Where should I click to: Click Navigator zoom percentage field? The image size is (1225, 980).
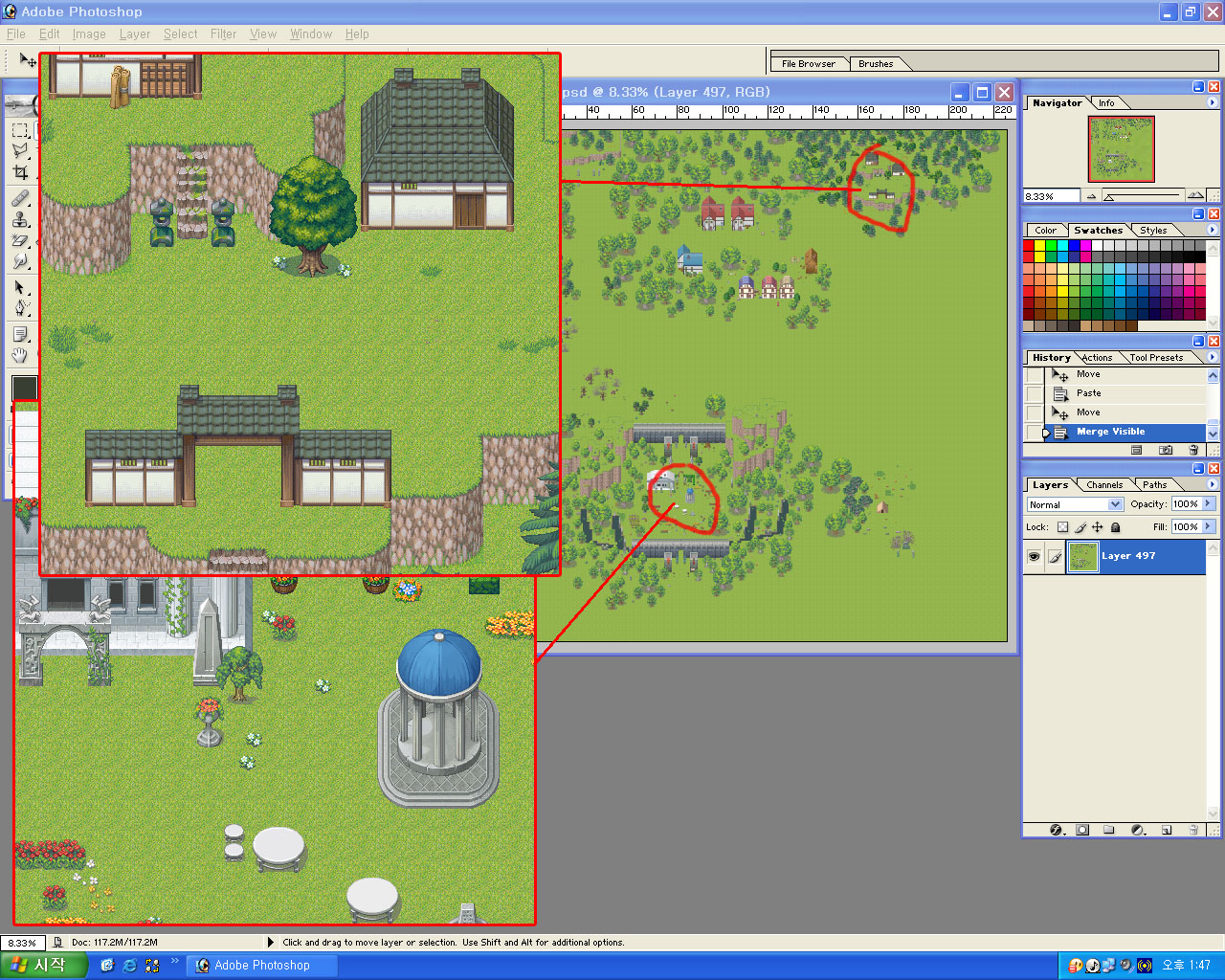click(x=1051, y=196)
